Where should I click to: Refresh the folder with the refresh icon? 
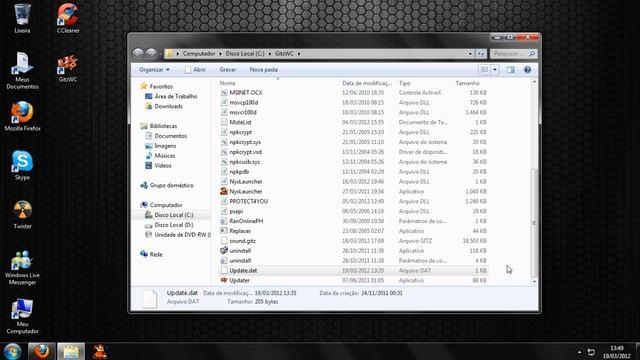point(481,54)
